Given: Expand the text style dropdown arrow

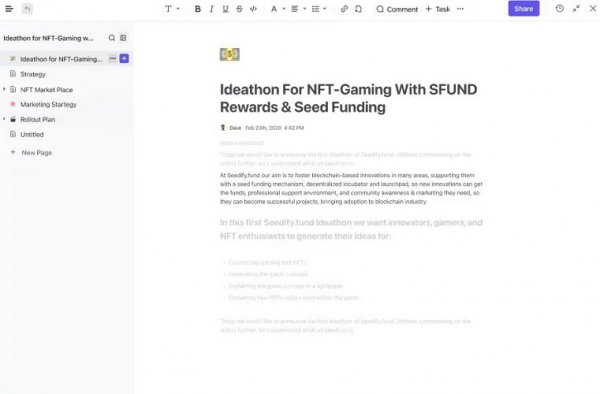Looking at the screenshot, I should 178,9.
